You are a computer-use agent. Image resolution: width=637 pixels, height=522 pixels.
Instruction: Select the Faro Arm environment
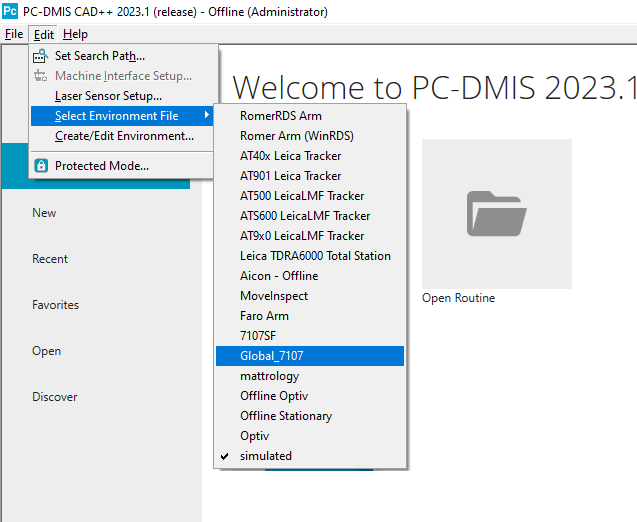[264, 316]
